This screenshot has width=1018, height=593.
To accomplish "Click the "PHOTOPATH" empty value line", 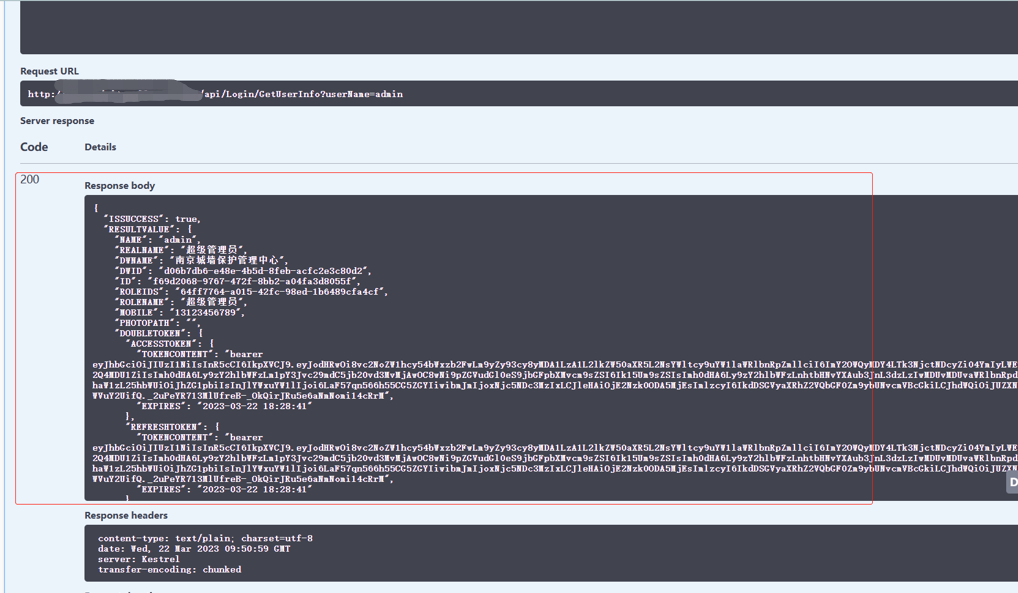I will point(158,323).
